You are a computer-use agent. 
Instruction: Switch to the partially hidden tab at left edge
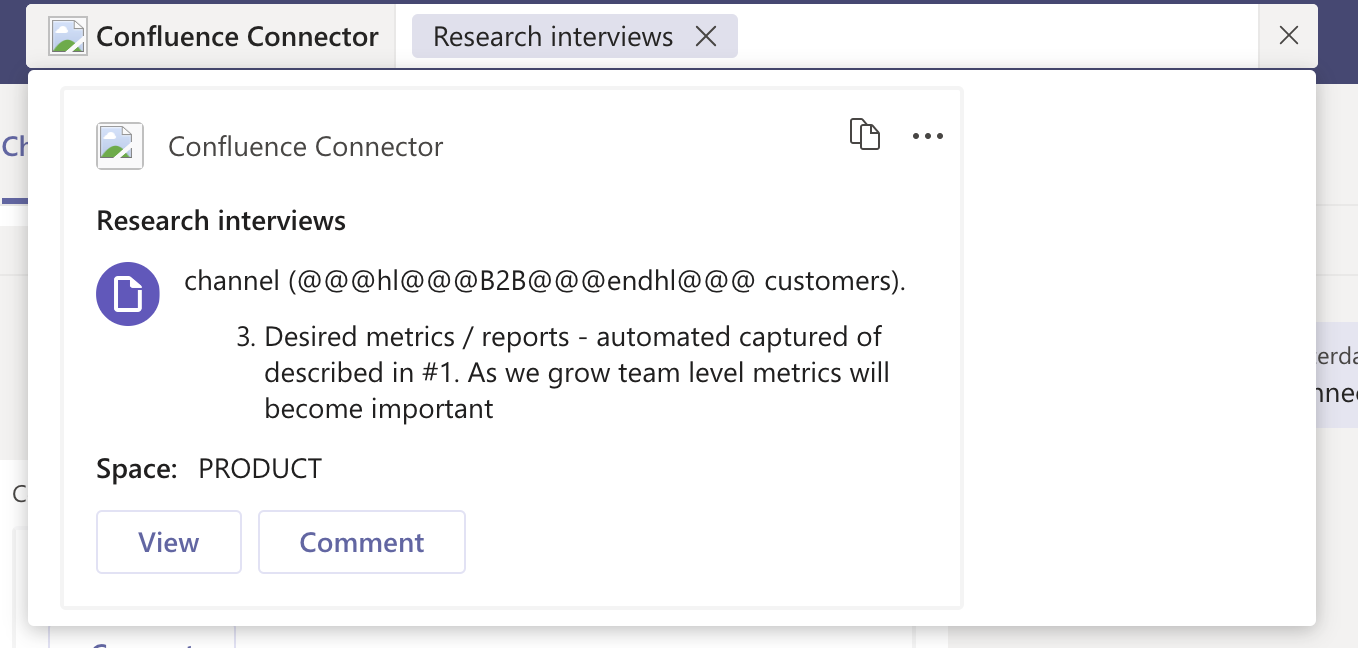point(13,147)
